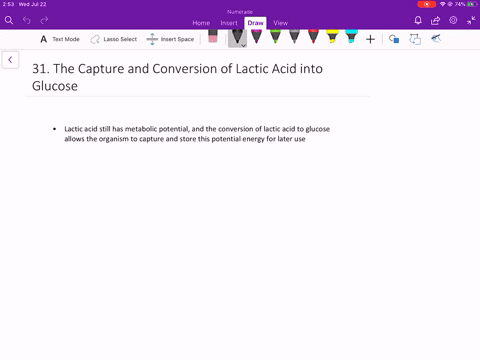The image size is (480, 360).
Task: Choose Insert Space tool
Action: click(170, 39)
